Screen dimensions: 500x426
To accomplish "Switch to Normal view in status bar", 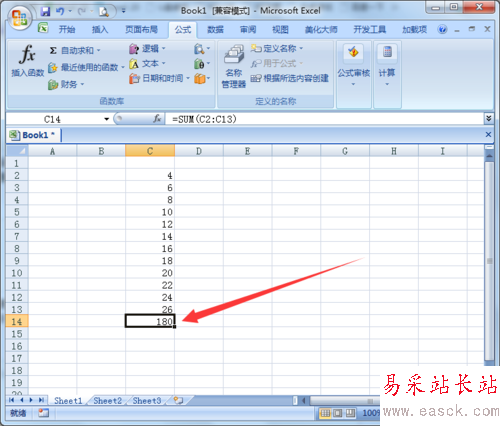I will tap(325, 413).
